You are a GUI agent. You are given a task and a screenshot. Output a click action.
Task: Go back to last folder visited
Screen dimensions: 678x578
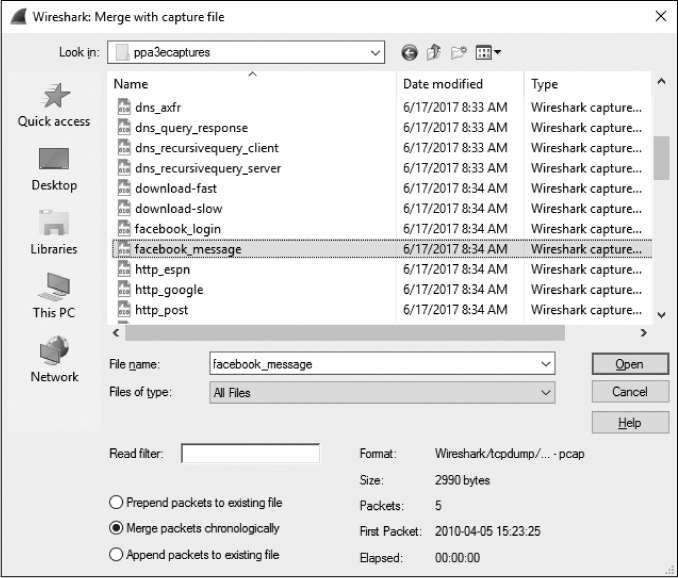point(409,53)
